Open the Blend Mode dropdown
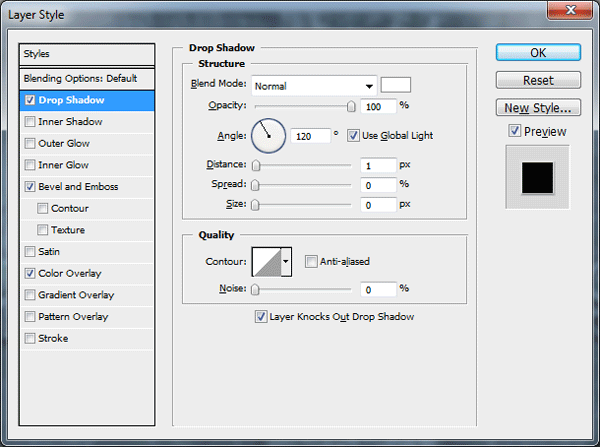600x447 pixels. (x=314, y=86)
